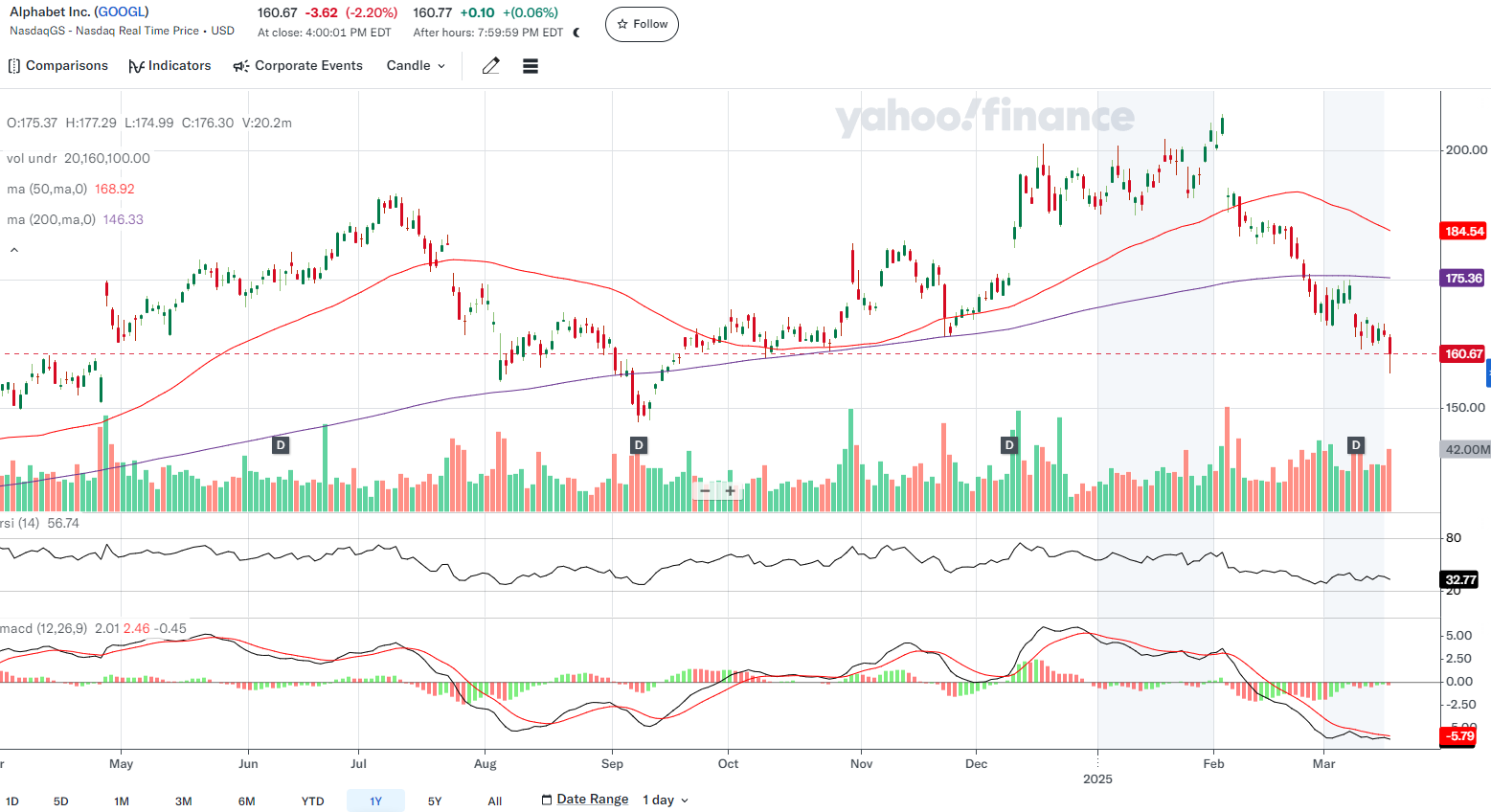
Task: Click the 146.33 two-hundred-day MA value
Action: coord(124,220)
